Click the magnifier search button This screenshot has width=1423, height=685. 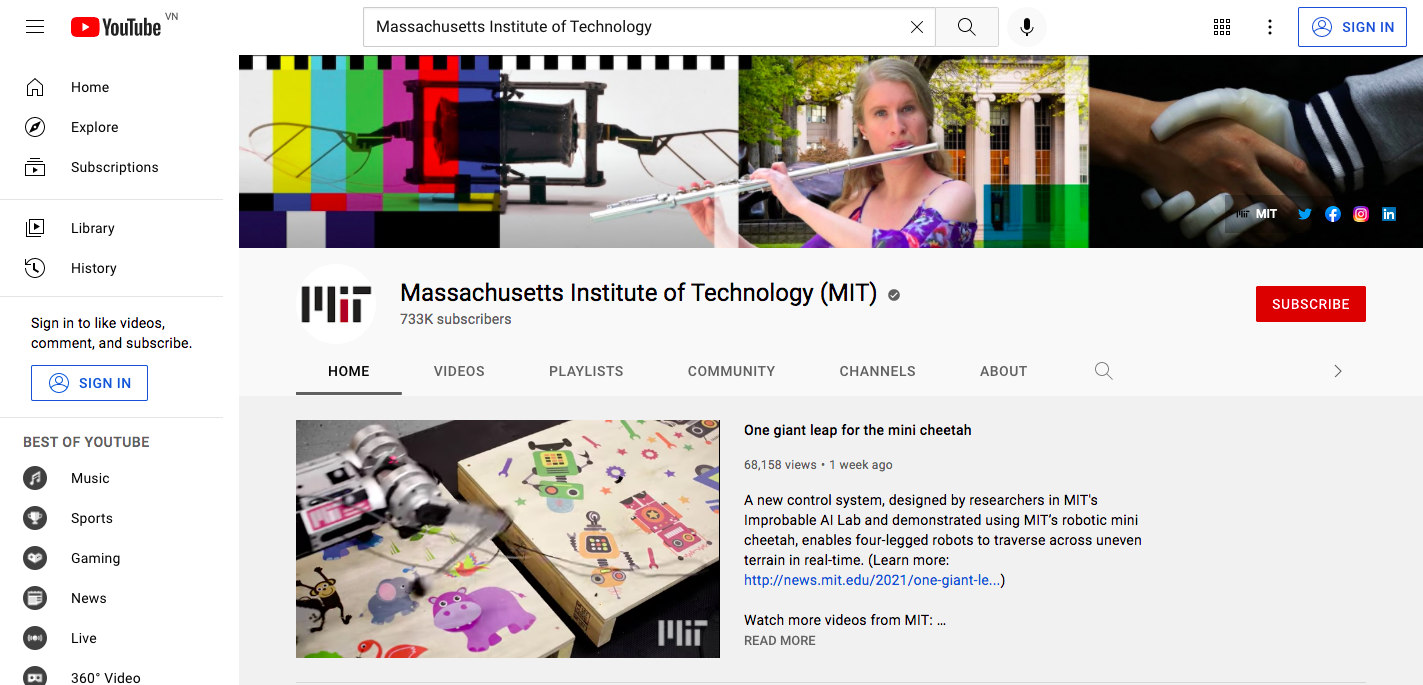click(x=966, y=27)
